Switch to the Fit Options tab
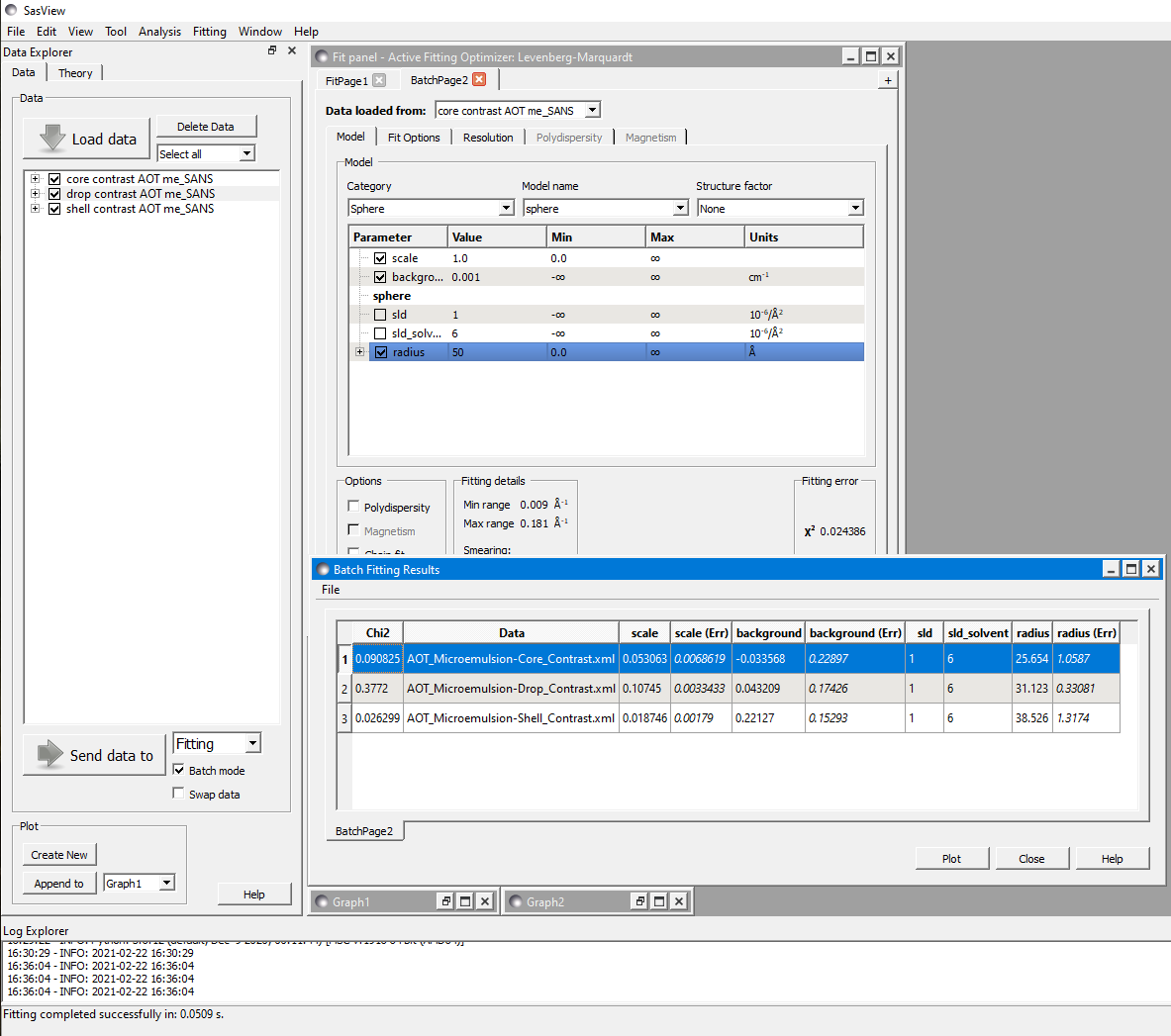The height and width of the screenshot is (1036, 1171). [414, 137]
